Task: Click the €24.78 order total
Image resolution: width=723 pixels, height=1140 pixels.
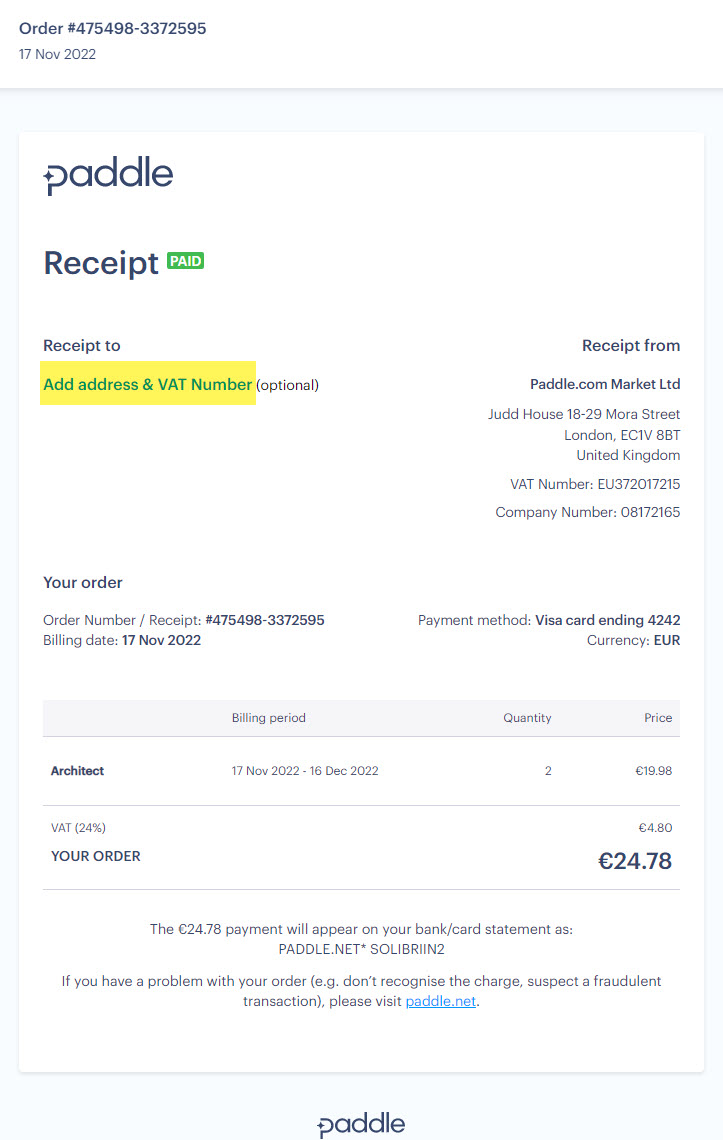Action: pos(635,860)
